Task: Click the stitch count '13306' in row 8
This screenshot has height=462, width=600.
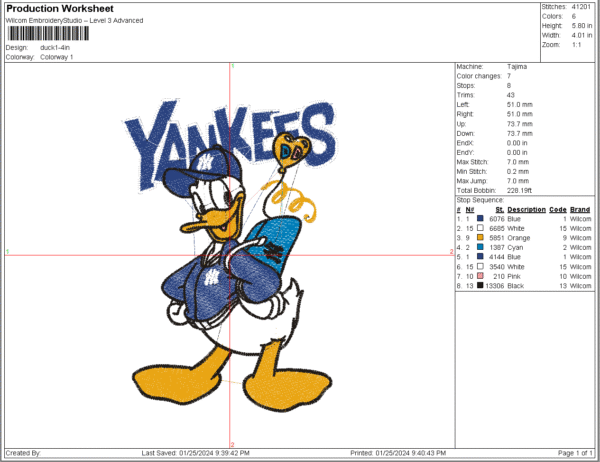Action: (495, 286)
